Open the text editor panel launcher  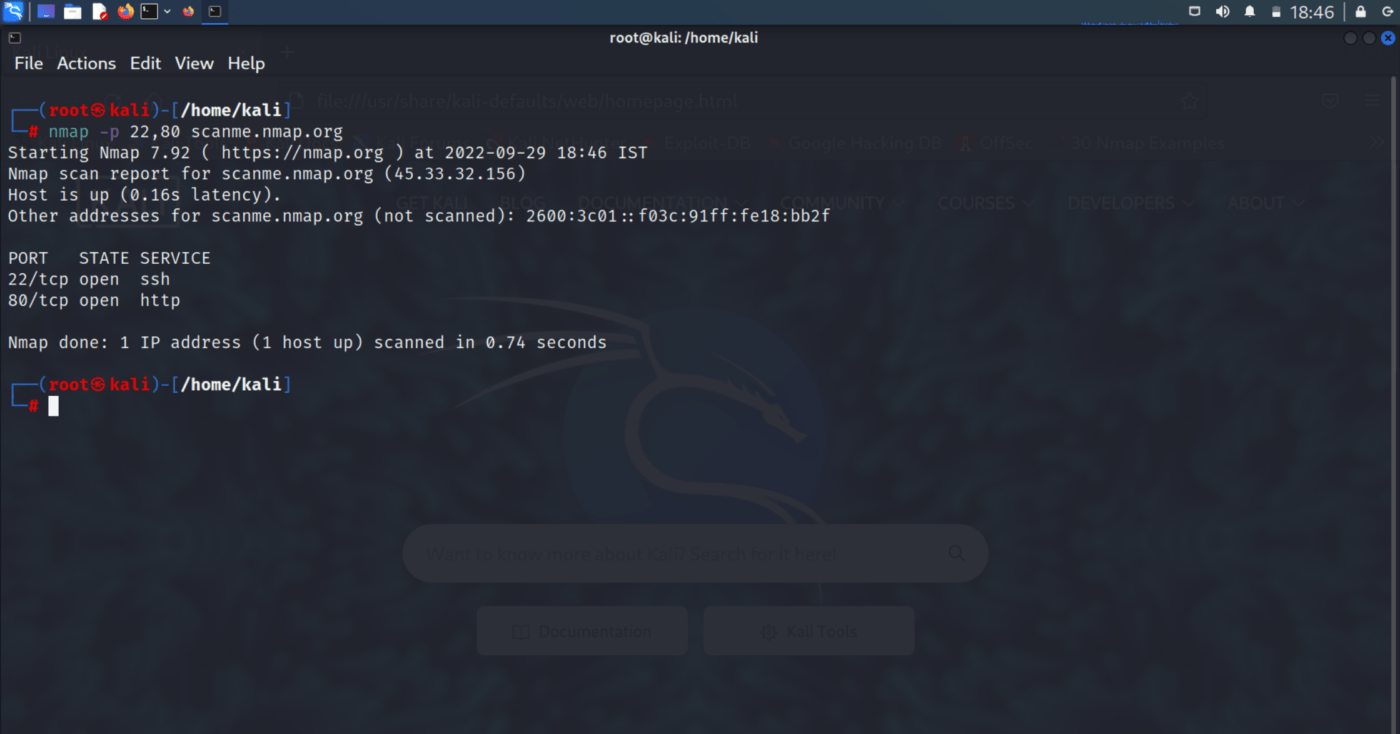[99, 12]
